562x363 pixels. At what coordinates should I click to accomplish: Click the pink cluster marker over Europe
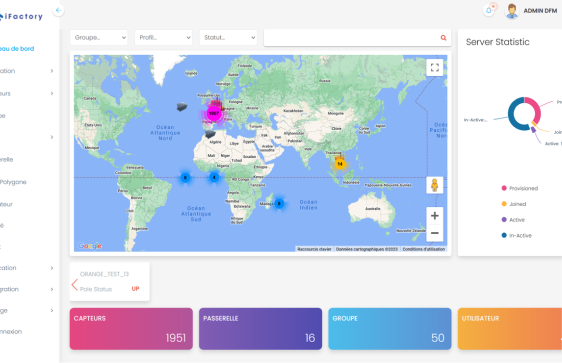coord(214,114)
